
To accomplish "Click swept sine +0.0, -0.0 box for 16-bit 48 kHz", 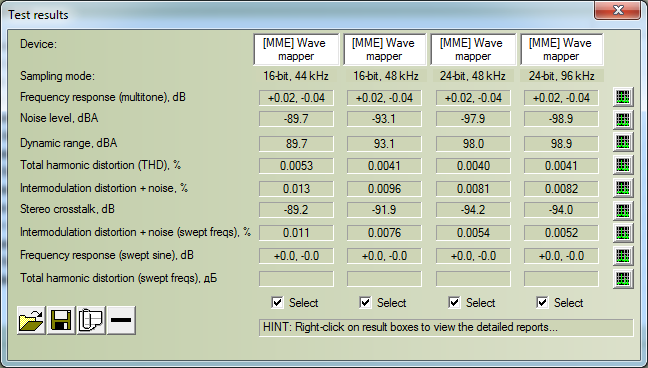I will (x=384, y=256).
